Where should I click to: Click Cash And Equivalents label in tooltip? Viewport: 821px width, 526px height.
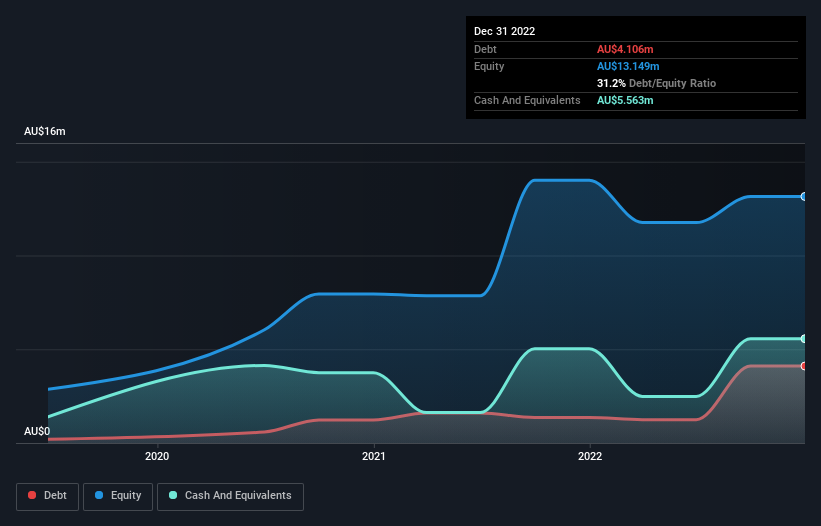click(x=527, y=100)
